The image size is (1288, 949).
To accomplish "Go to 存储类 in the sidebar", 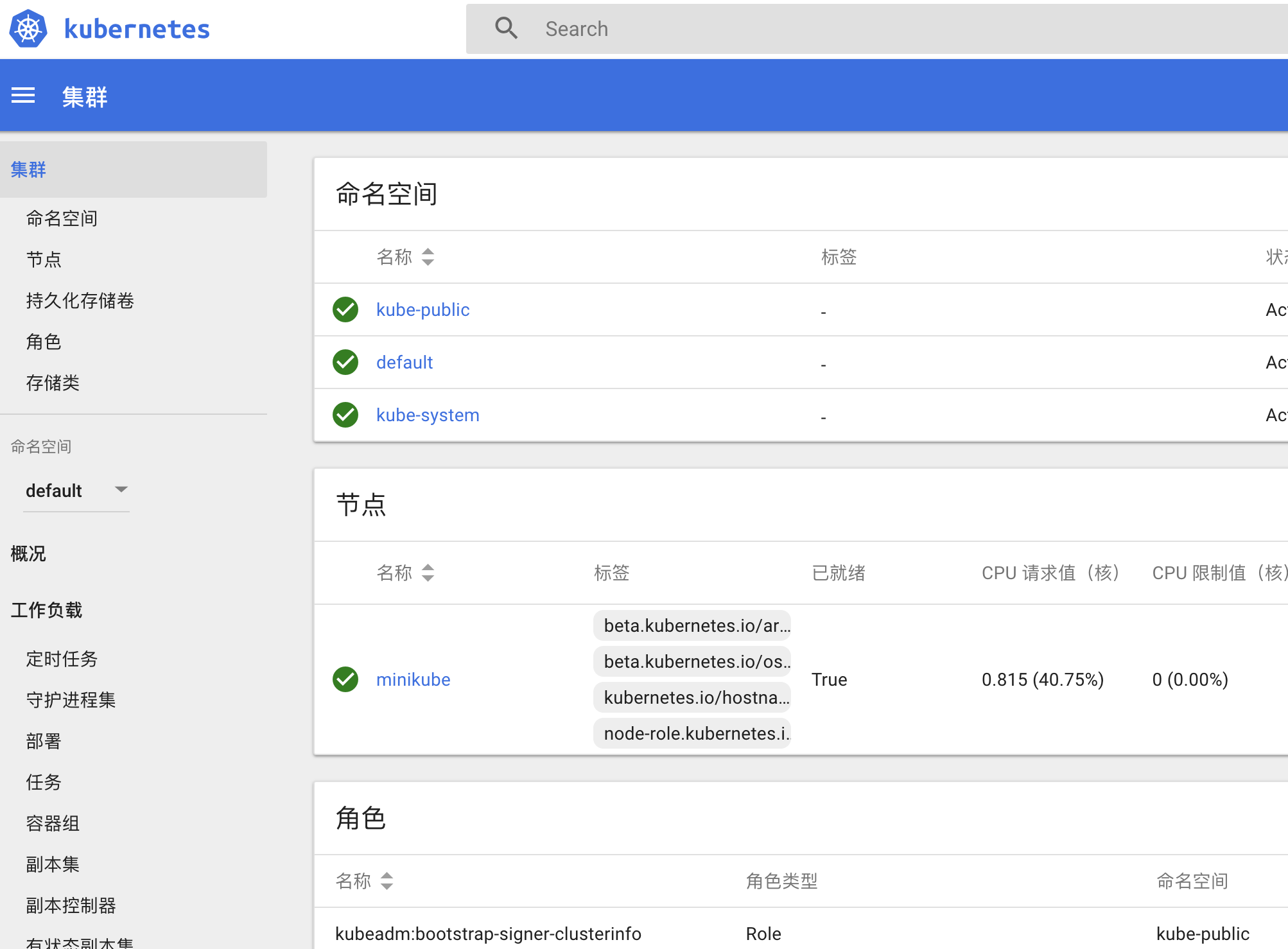I will pyautogui.click(x=53, y=383).
